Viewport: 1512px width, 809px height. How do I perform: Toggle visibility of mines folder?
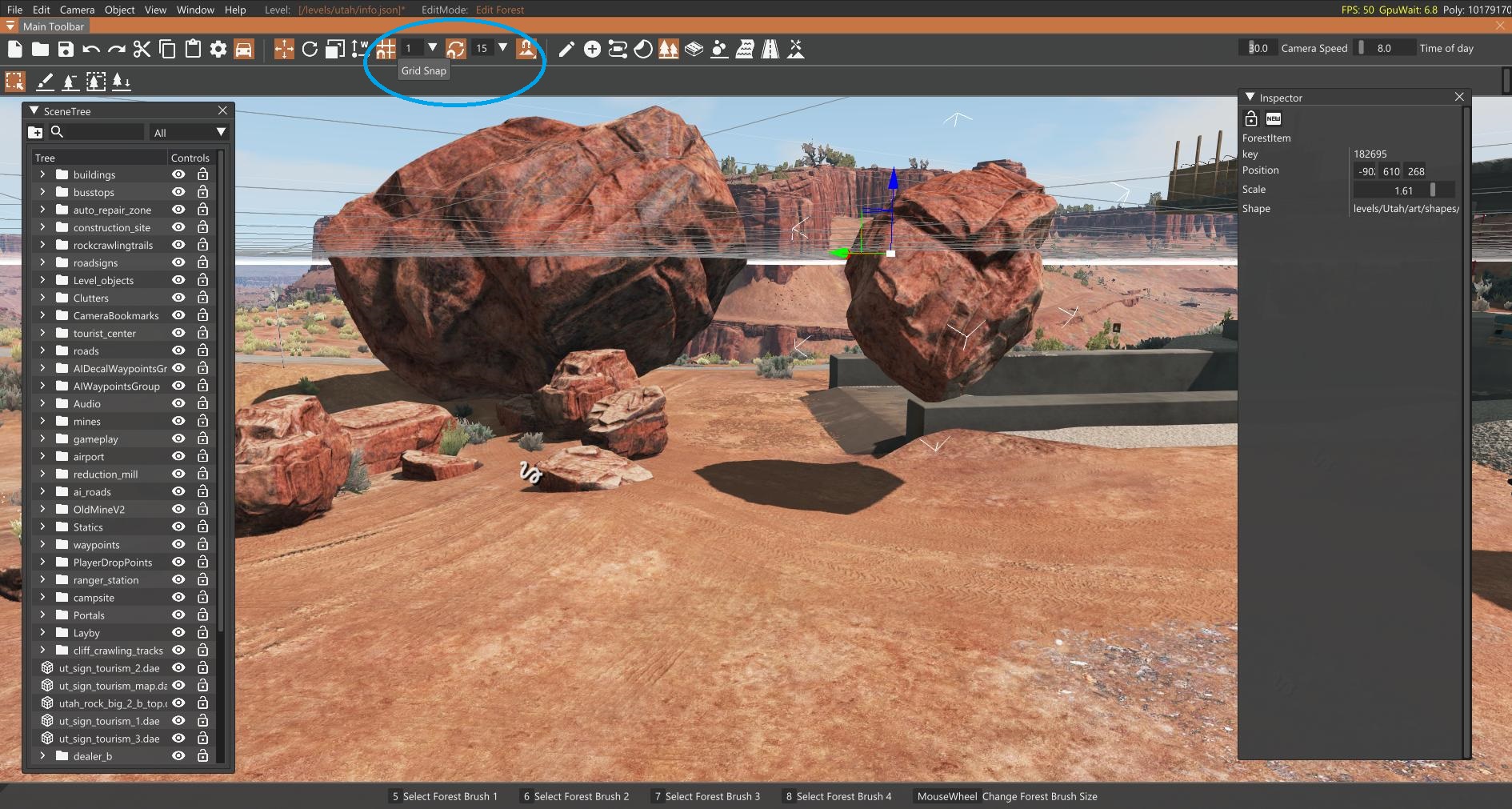pyautogui.click(x=178, y=421)
